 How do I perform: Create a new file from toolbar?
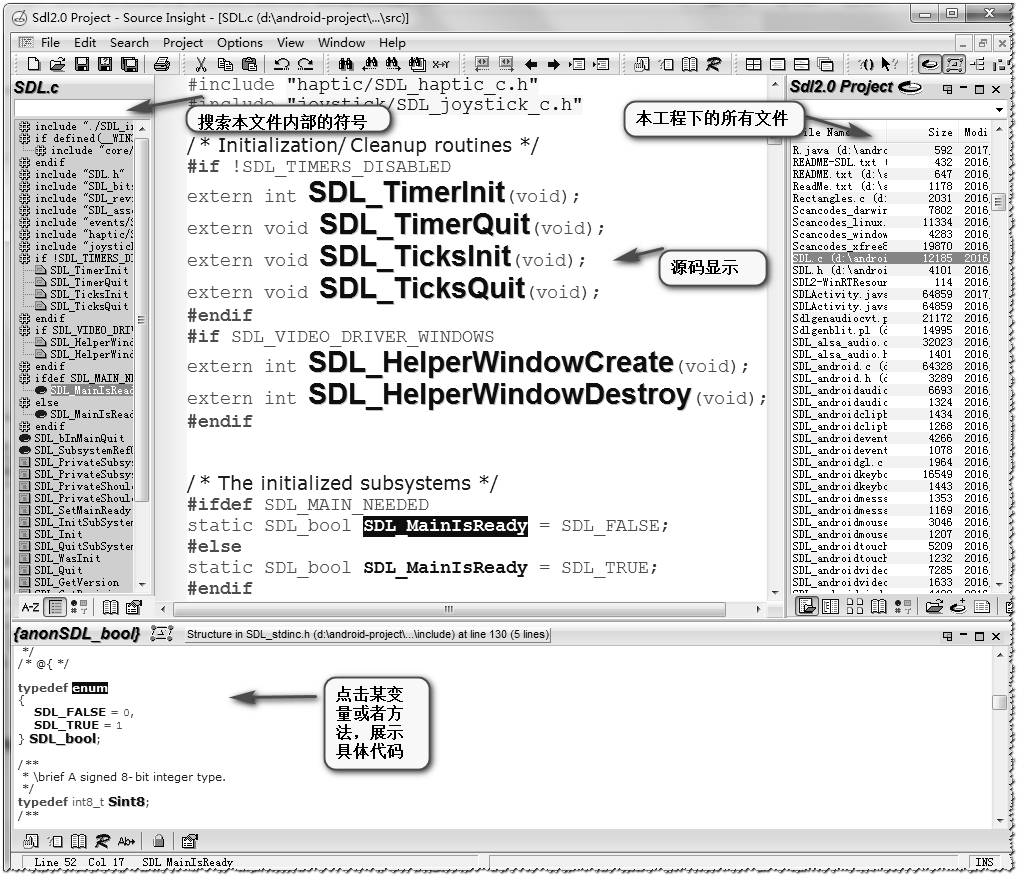33,64
